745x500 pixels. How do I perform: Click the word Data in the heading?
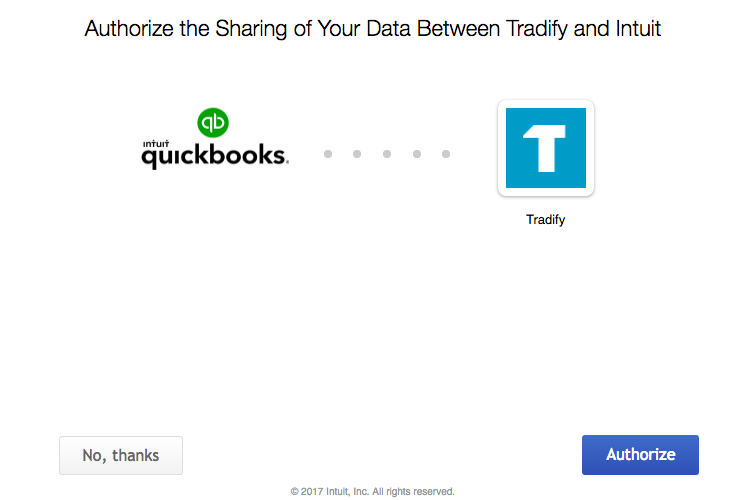coord(388,29)
